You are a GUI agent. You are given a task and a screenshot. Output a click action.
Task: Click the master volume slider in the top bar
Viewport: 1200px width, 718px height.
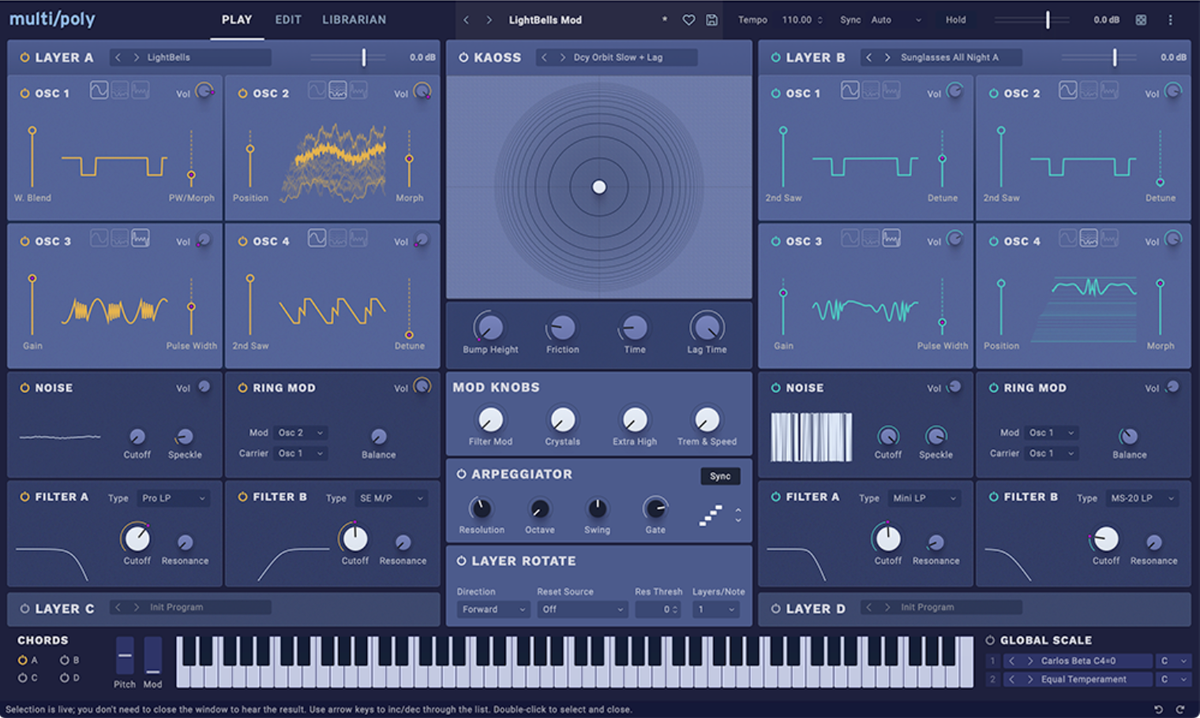tap(1030, 20)
